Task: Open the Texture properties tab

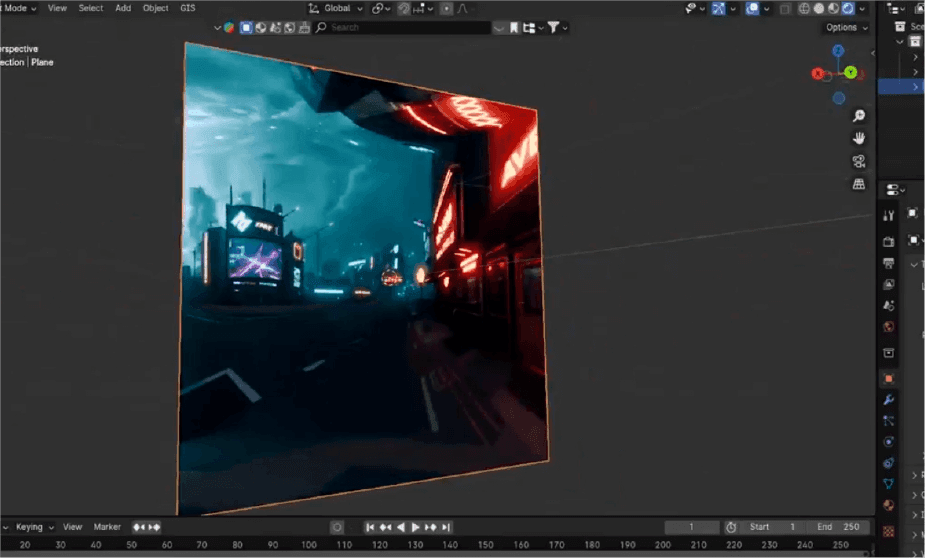Action: click(888, 531)
